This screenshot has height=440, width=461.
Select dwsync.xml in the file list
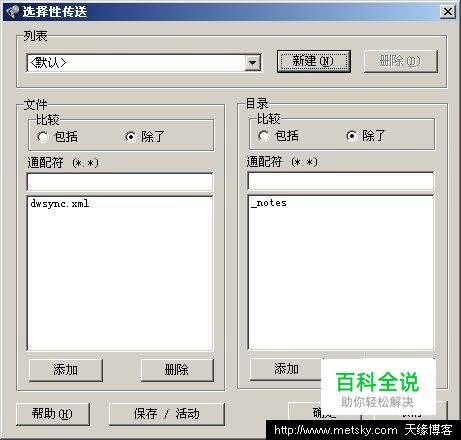point(60,204)
